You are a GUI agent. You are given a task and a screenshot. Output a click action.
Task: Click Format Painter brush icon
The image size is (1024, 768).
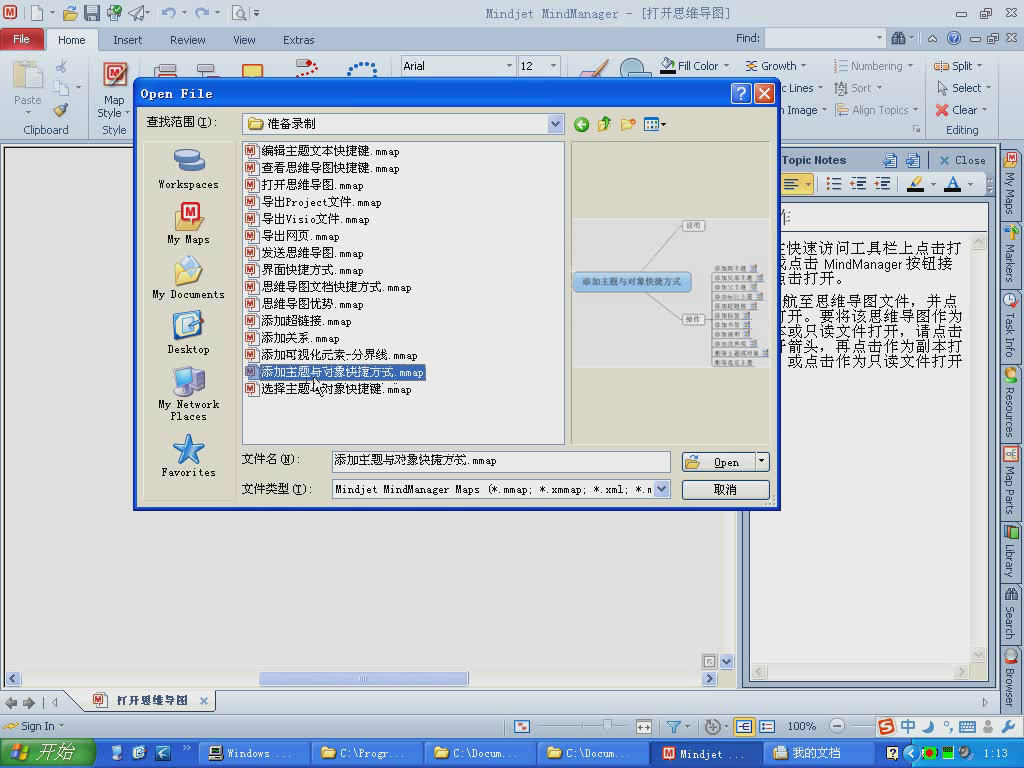(x=61, y=110)
